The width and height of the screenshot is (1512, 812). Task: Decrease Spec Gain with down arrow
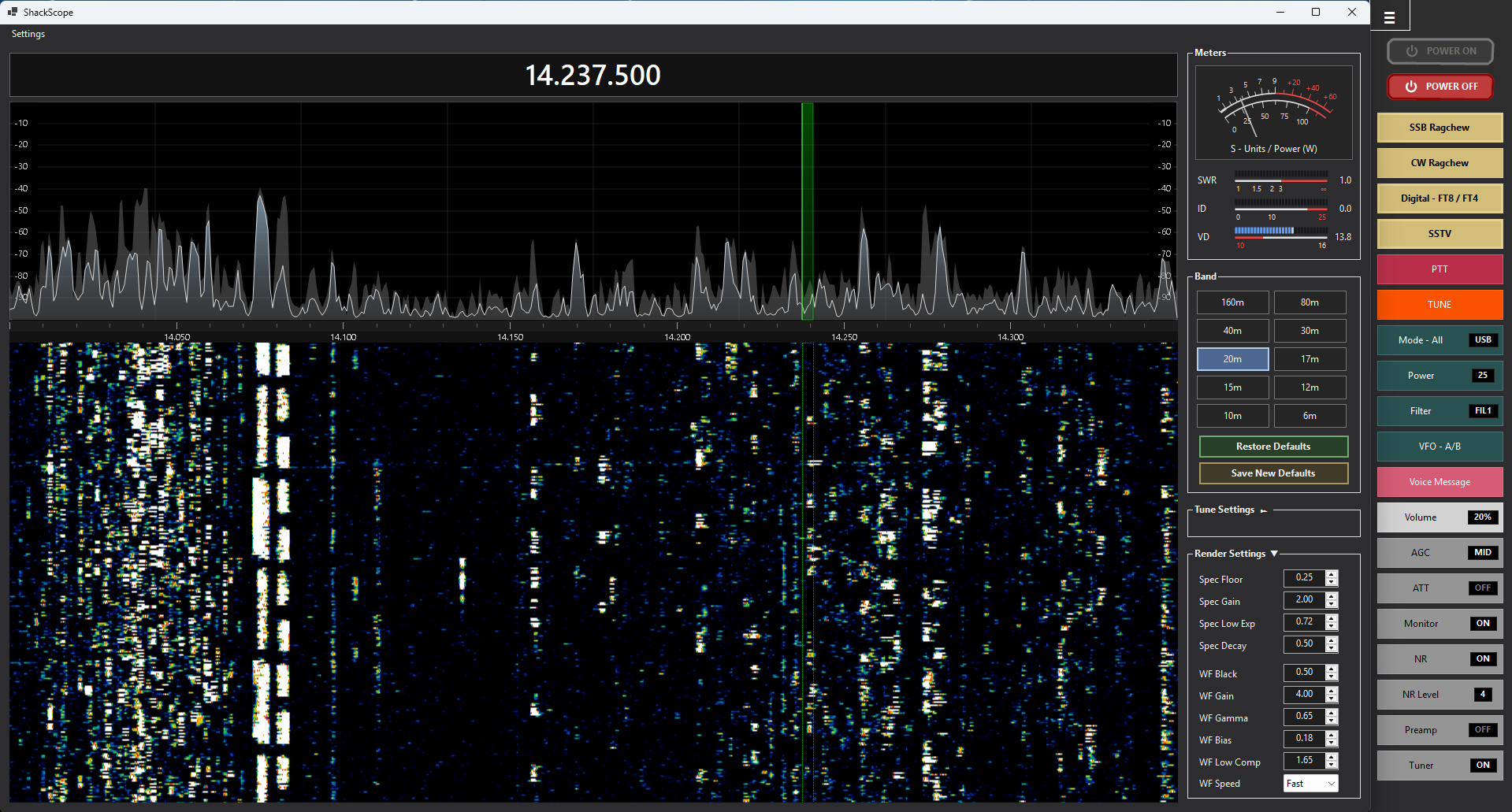[1332, 604]
